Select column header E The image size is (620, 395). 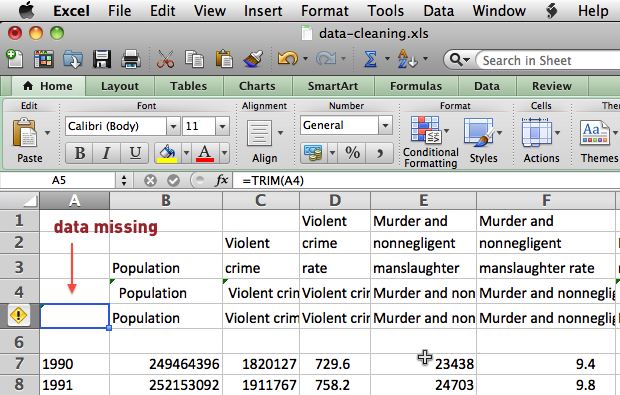tap(423, 200)
